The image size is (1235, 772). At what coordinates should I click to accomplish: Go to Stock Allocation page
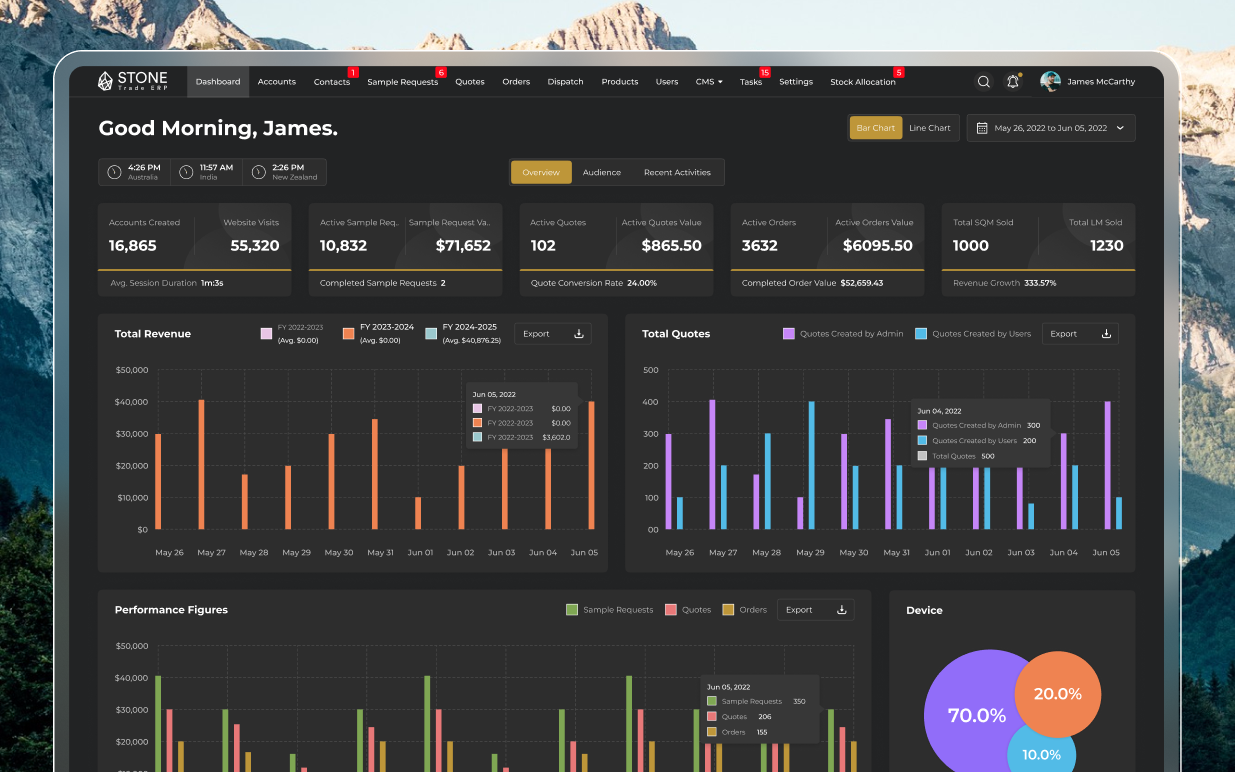point(862,82)
